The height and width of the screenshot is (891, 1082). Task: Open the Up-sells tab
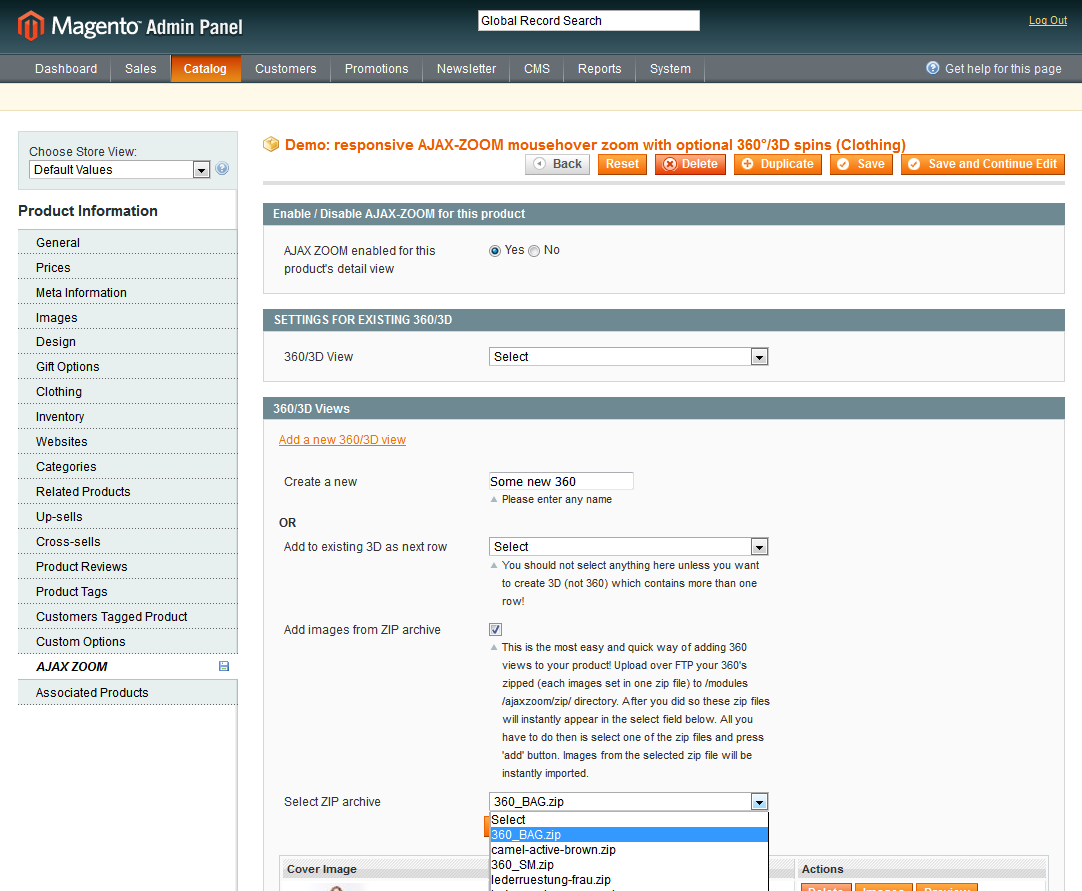tap(128, 516)
